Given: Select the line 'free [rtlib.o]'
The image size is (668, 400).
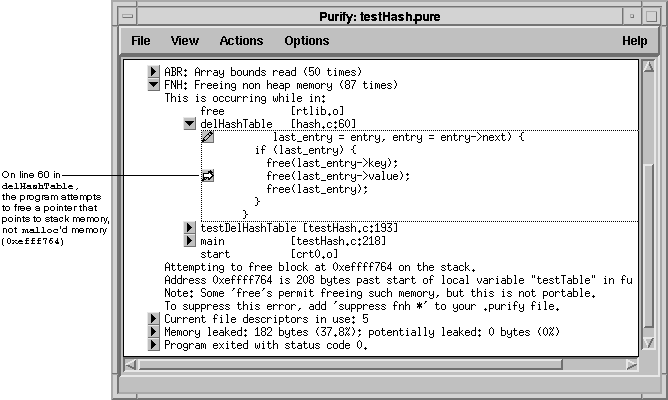Looking at the screenshot, I should point(272,111).
